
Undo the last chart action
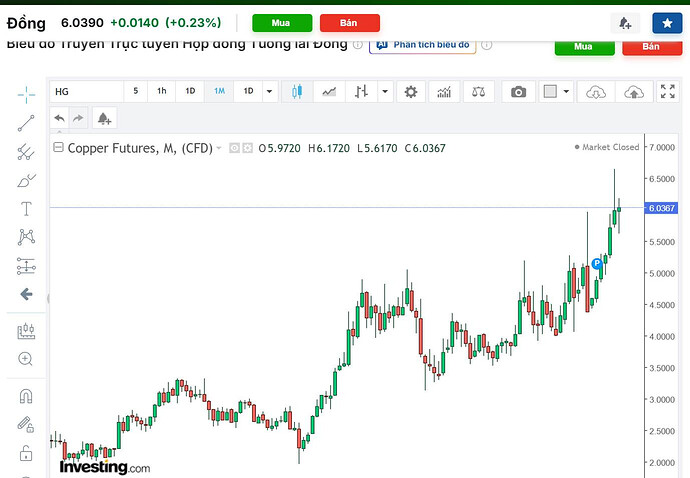click(x=59, y=118)
